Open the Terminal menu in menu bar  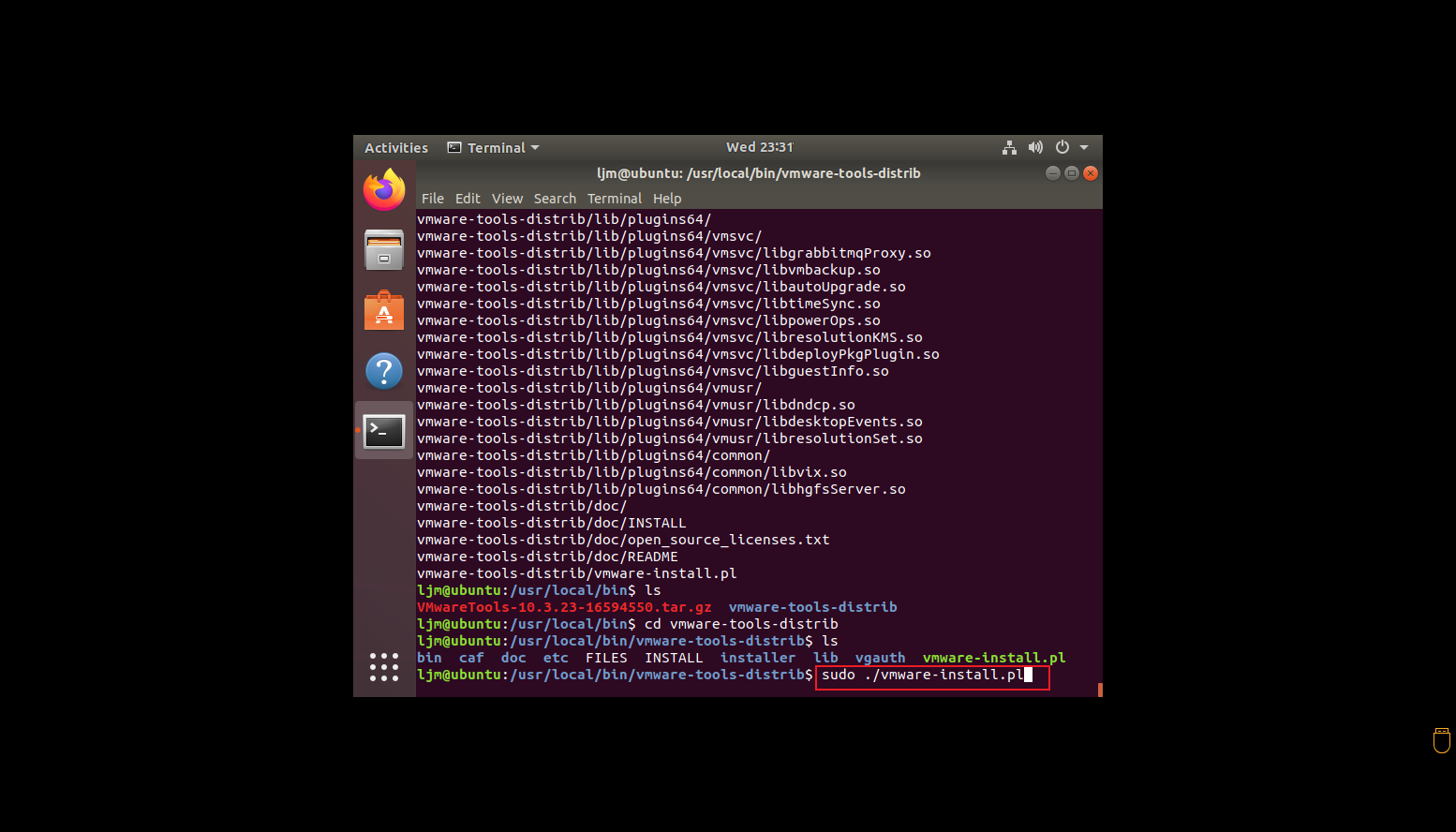[x=615, y=199]
